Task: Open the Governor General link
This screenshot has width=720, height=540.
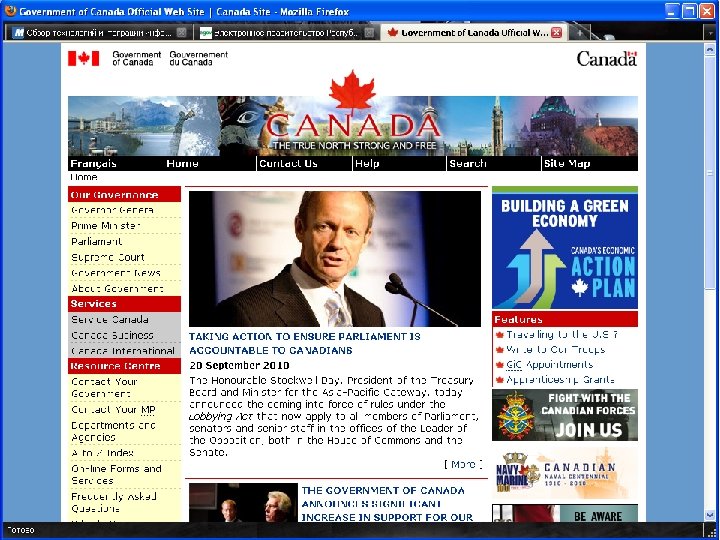Action: click(112, 210)
